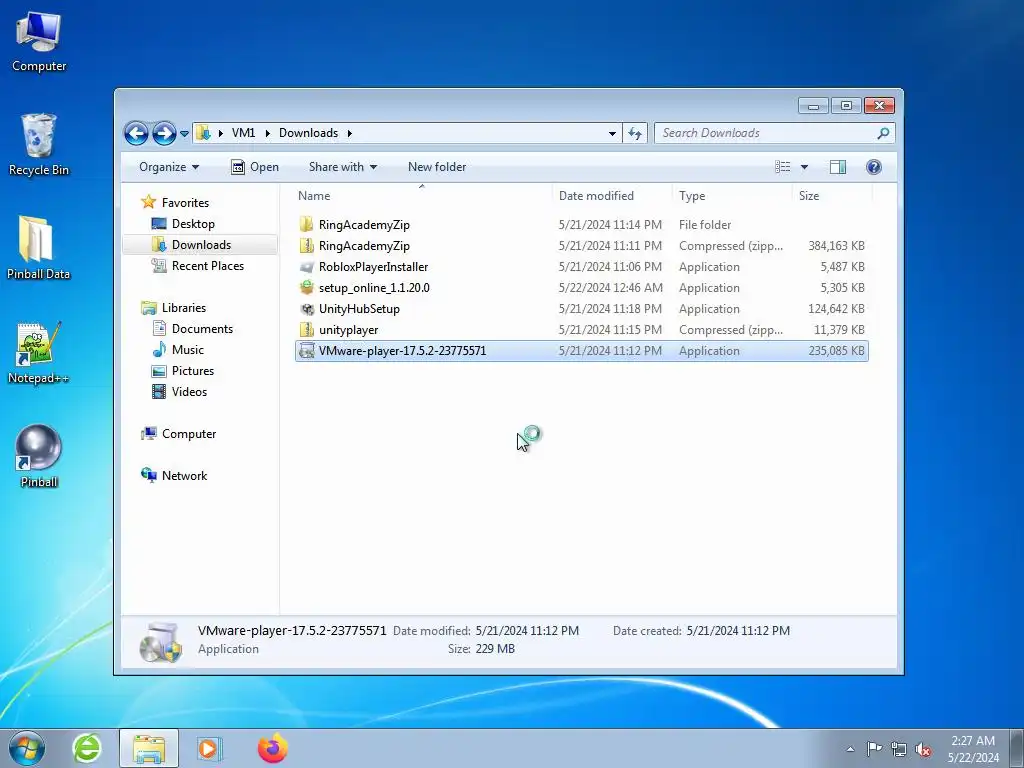This screenshot has height=768, width=1024.
Task: Click the VMware installer icon in details pane
Action: (161, 642)
